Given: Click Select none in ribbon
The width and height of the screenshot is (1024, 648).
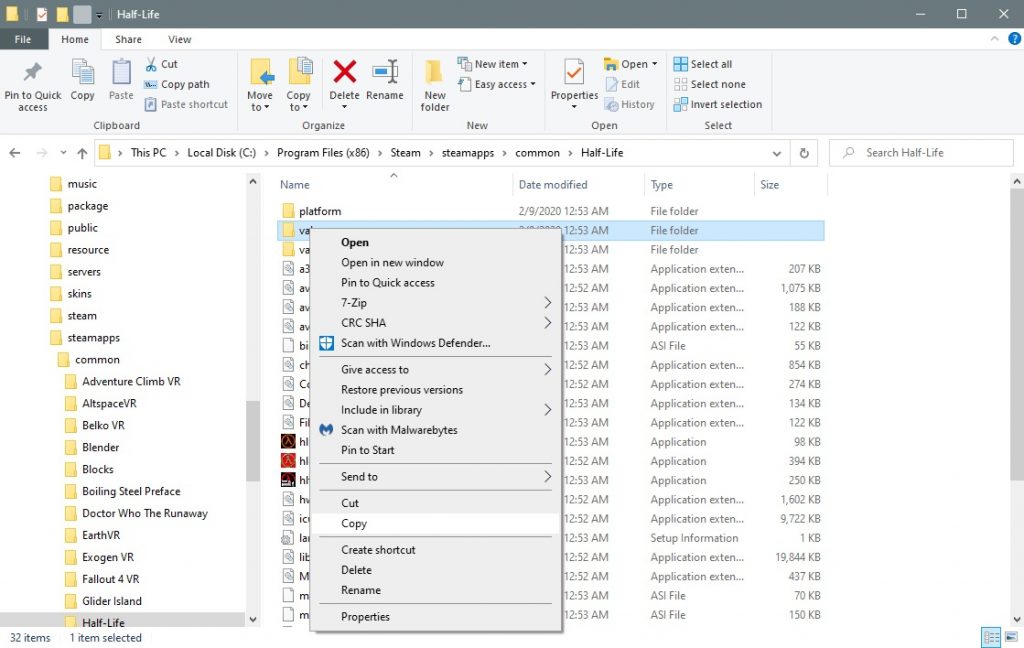Looking at the screenshot, I should tap(709, 84).
